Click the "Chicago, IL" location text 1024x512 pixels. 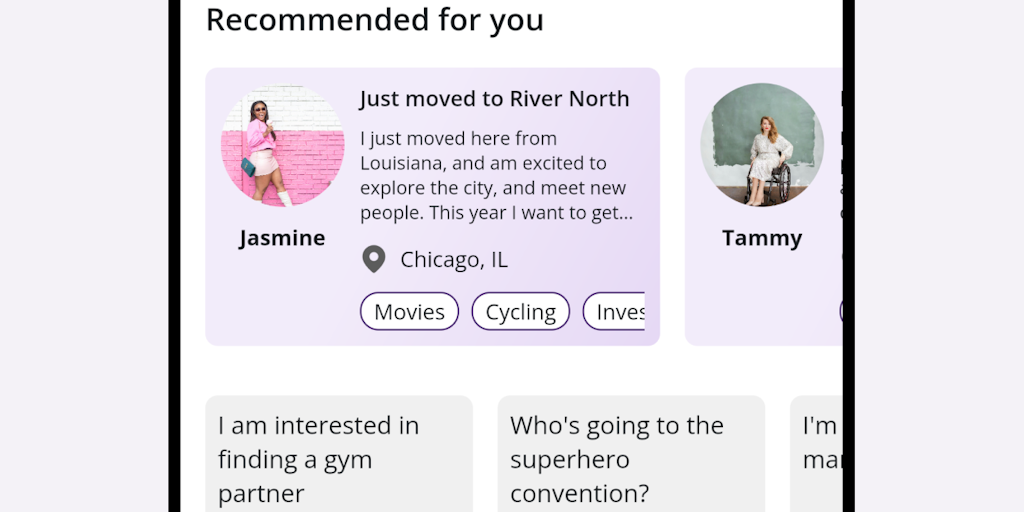(454, 260)
